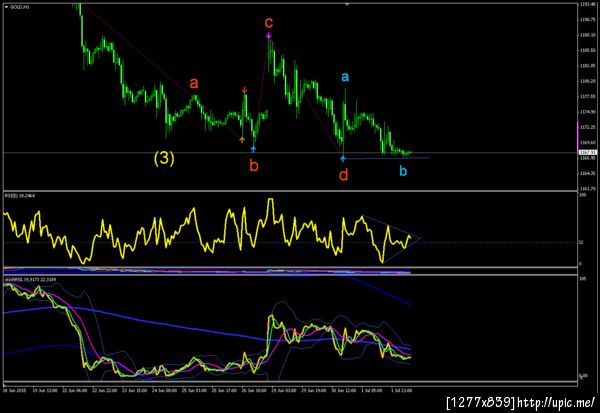Click the 1174.90 price axis label
The image size is (600, 413).
tap(587, 112)
